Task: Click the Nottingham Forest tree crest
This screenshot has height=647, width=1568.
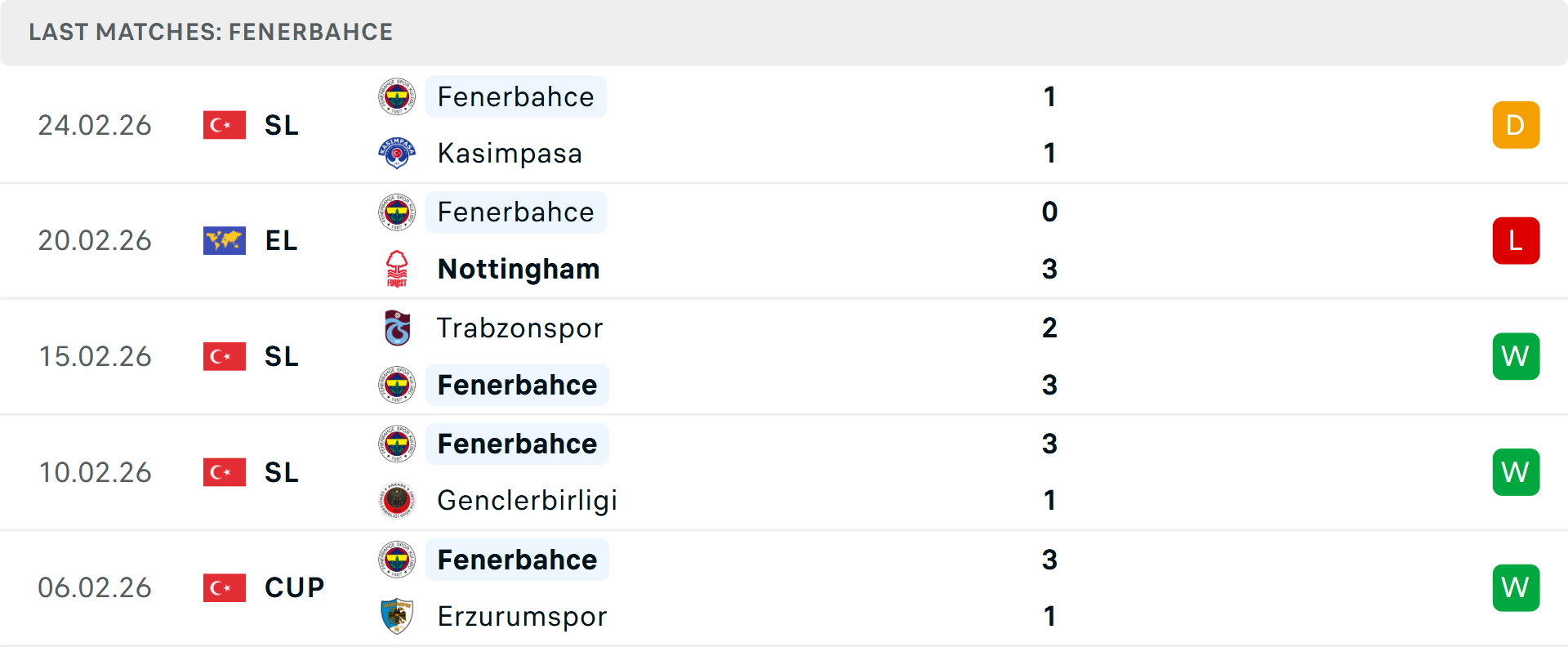Action: pos(397,269)
